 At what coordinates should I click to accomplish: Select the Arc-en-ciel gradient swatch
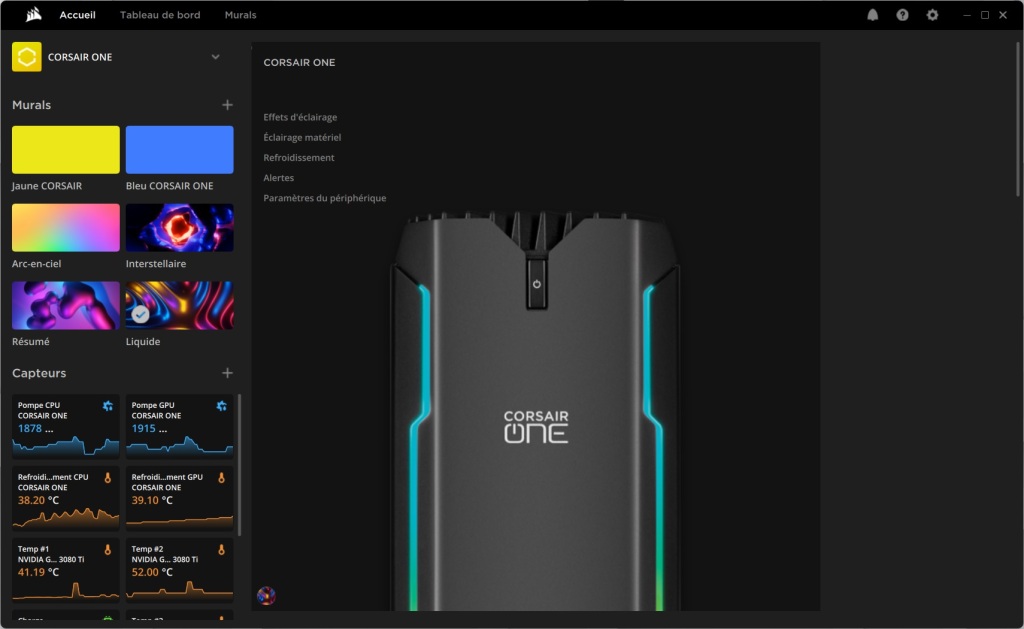(x=65, y=227)
